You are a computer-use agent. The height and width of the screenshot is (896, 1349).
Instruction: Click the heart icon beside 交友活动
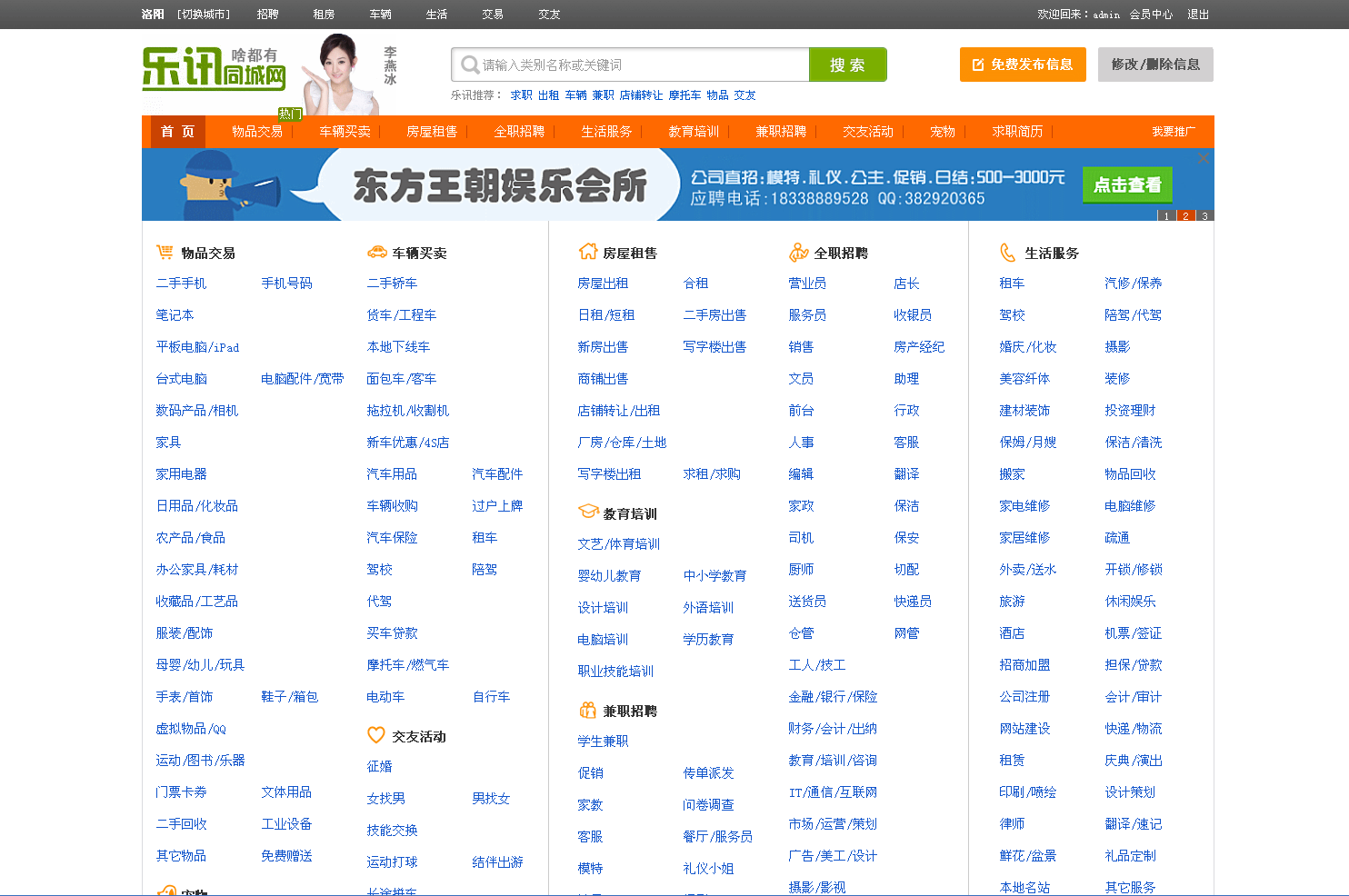point(376,735)
